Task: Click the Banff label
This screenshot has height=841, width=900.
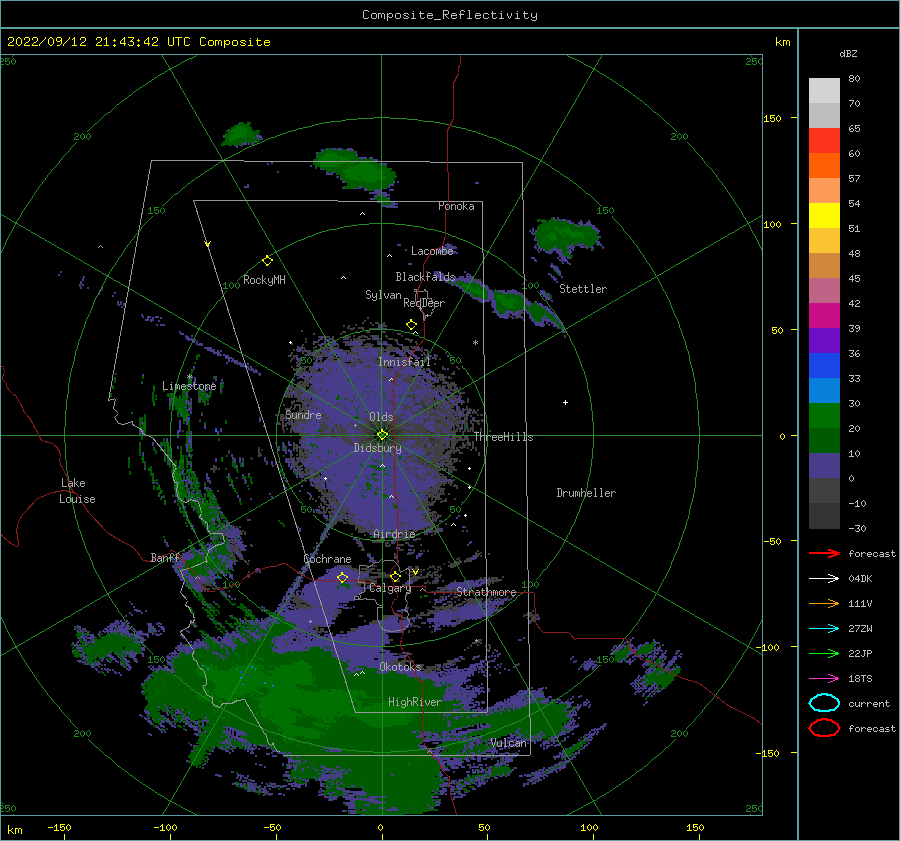Action: (165, 557)
